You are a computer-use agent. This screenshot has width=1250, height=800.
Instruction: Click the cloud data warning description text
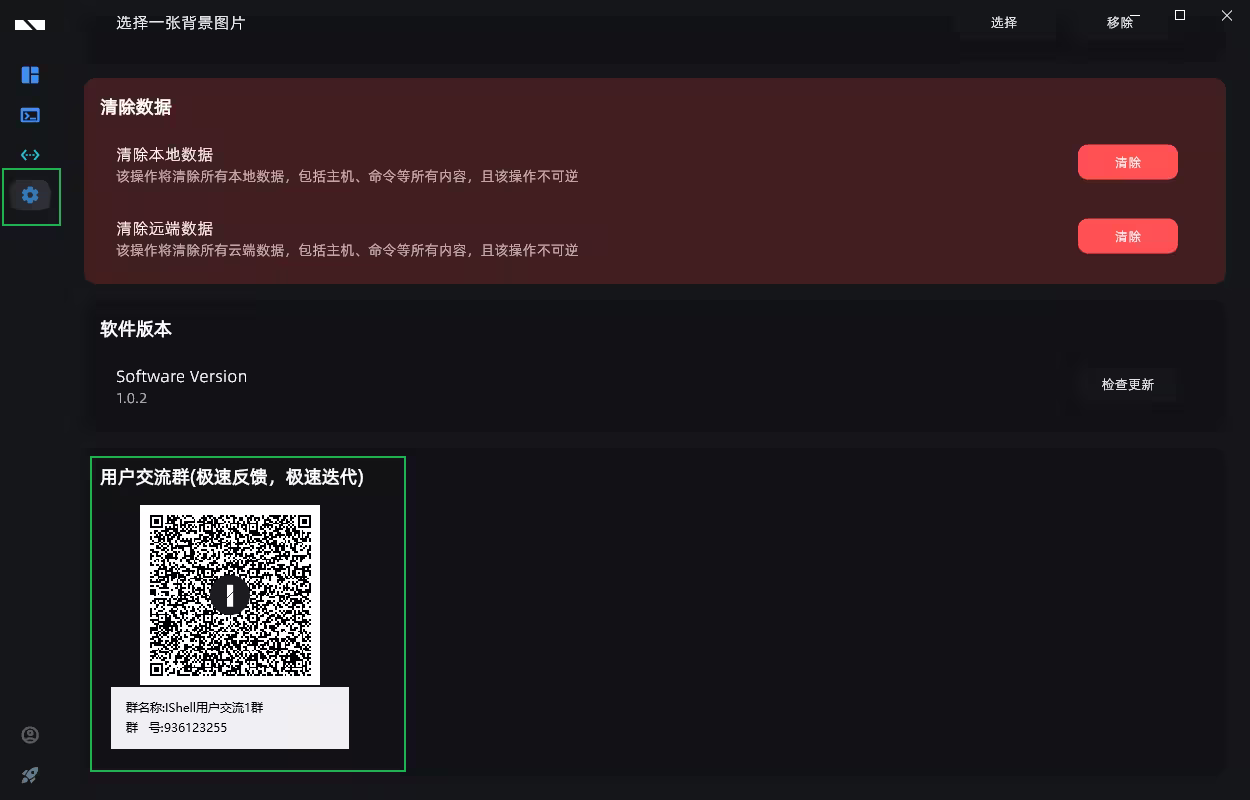point(347,250)
